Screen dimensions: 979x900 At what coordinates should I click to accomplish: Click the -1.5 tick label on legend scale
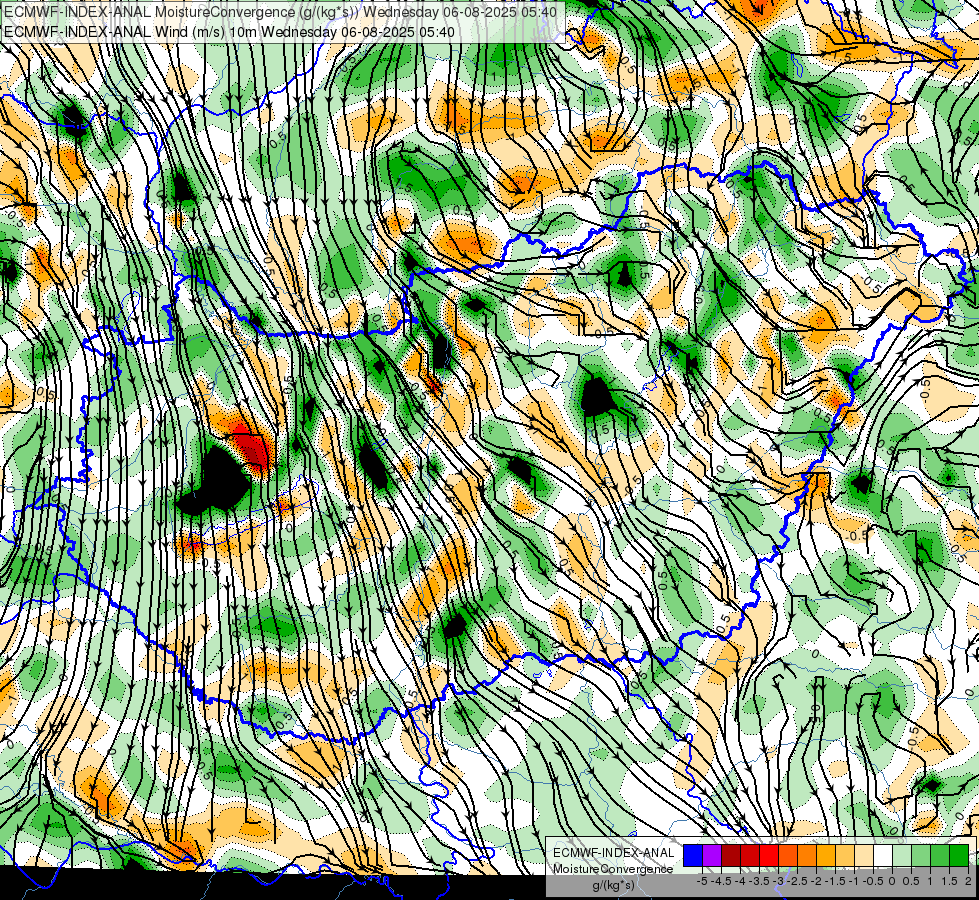(x=835, y=881)
